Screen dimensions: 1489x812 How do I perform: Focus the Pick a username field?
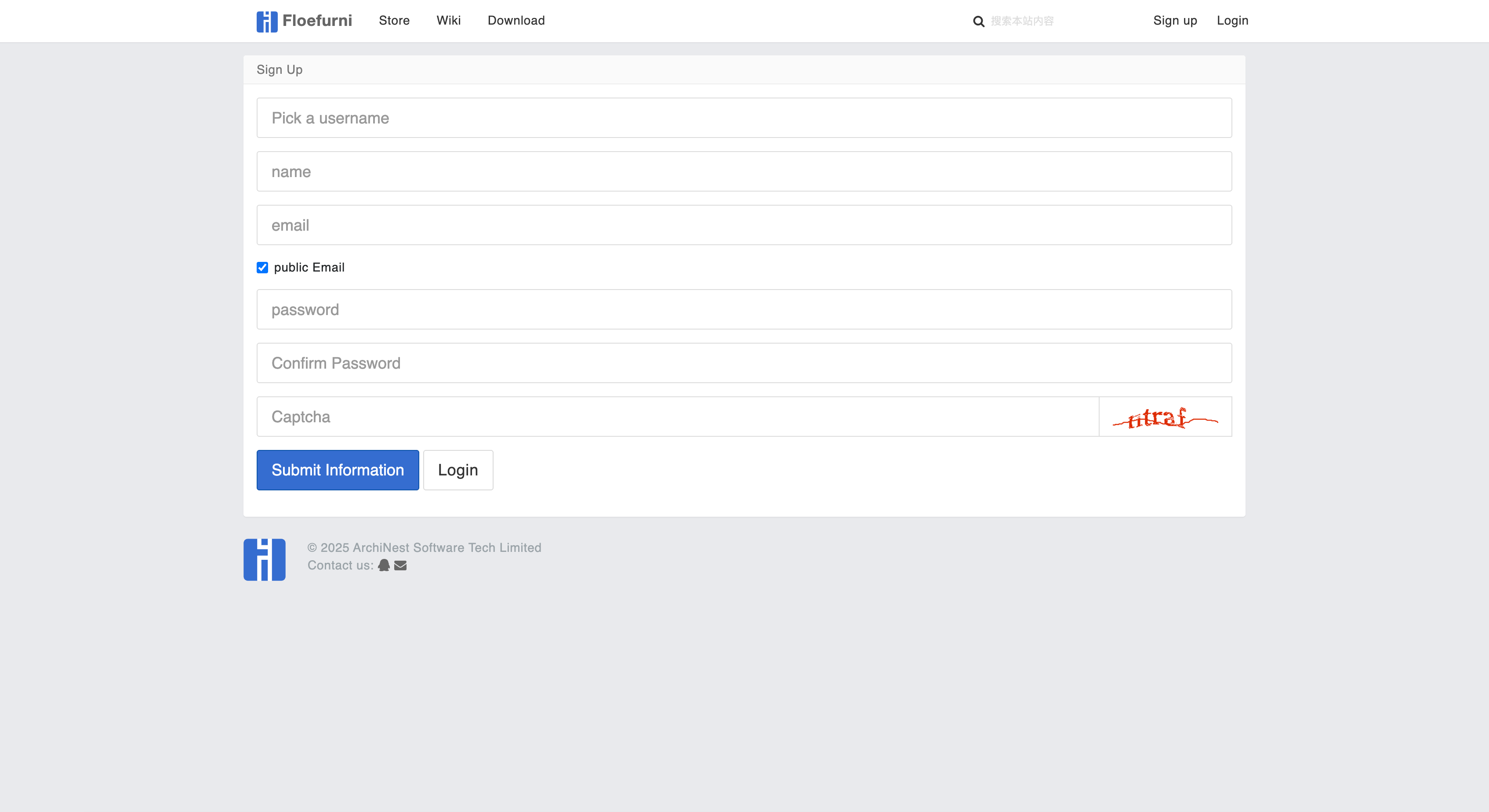(x=744, y=118)
